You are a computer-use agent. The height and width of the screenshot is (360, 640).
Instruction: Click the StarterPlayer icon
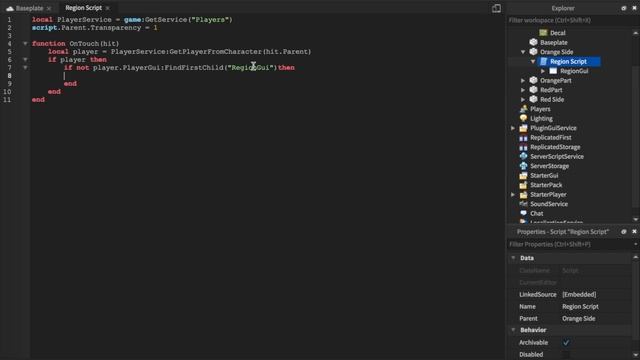523,194
